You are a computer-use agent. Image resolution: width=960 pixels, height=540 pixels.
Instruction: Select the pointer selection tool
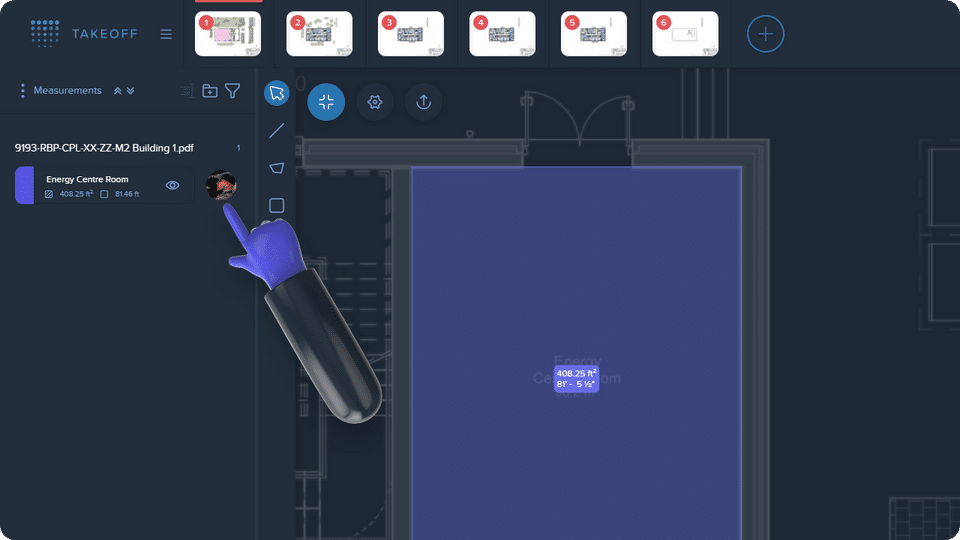(277, 93)
